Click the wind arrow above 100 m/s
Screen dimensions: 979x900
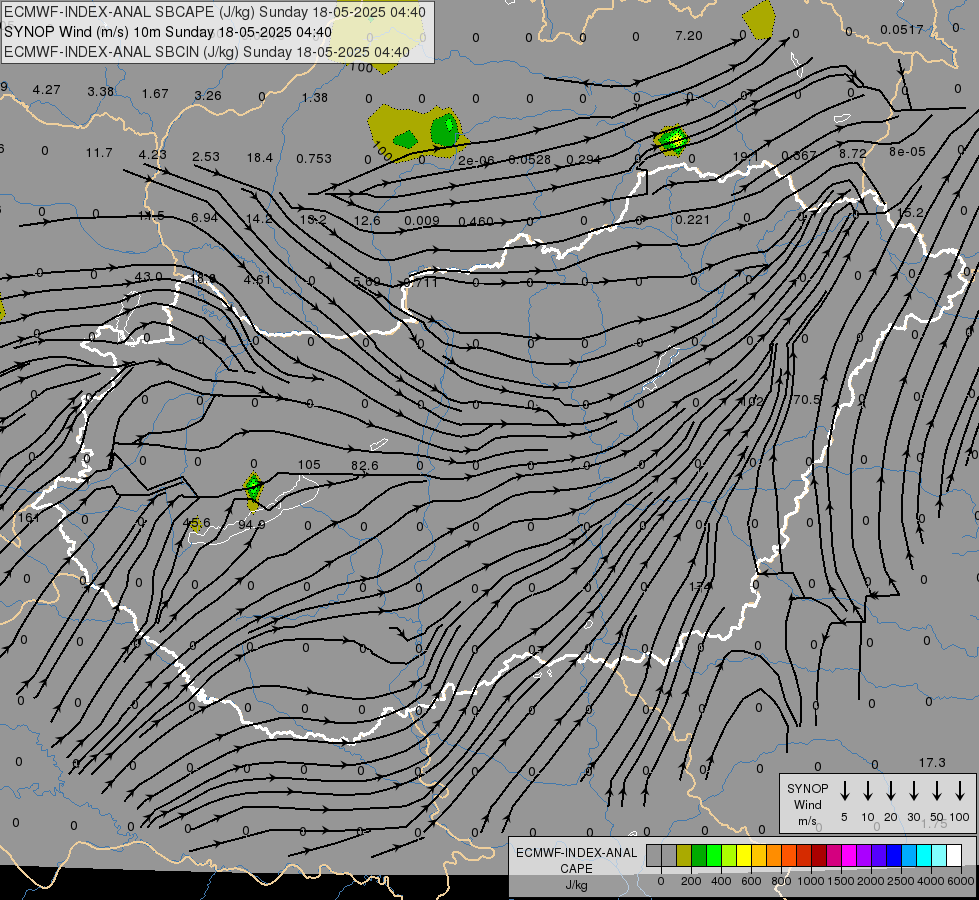[960, 791]
